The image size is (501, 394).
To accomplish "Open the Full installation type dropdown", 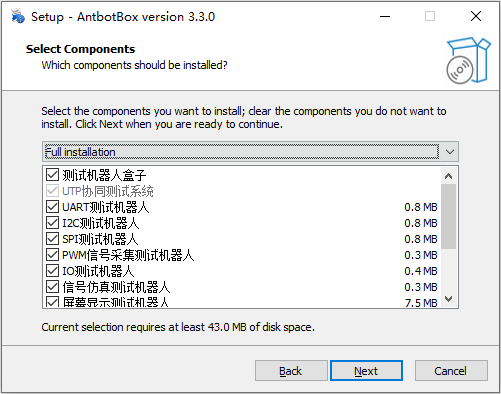I will (250, 152).
